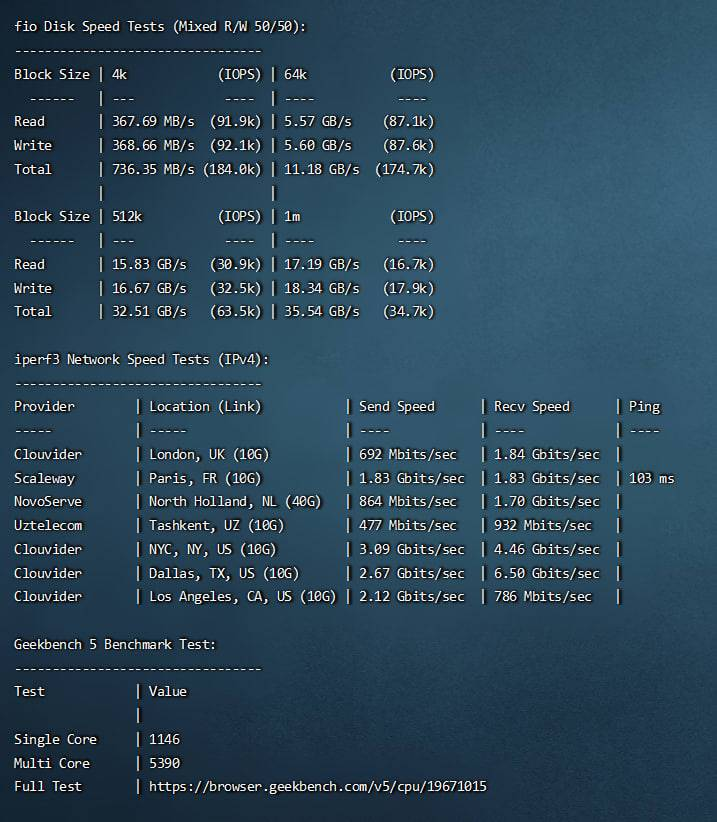Select the 3.09 Gbits/sec send speed
Screen dimensions: 717x822
(x=411, y=550)
